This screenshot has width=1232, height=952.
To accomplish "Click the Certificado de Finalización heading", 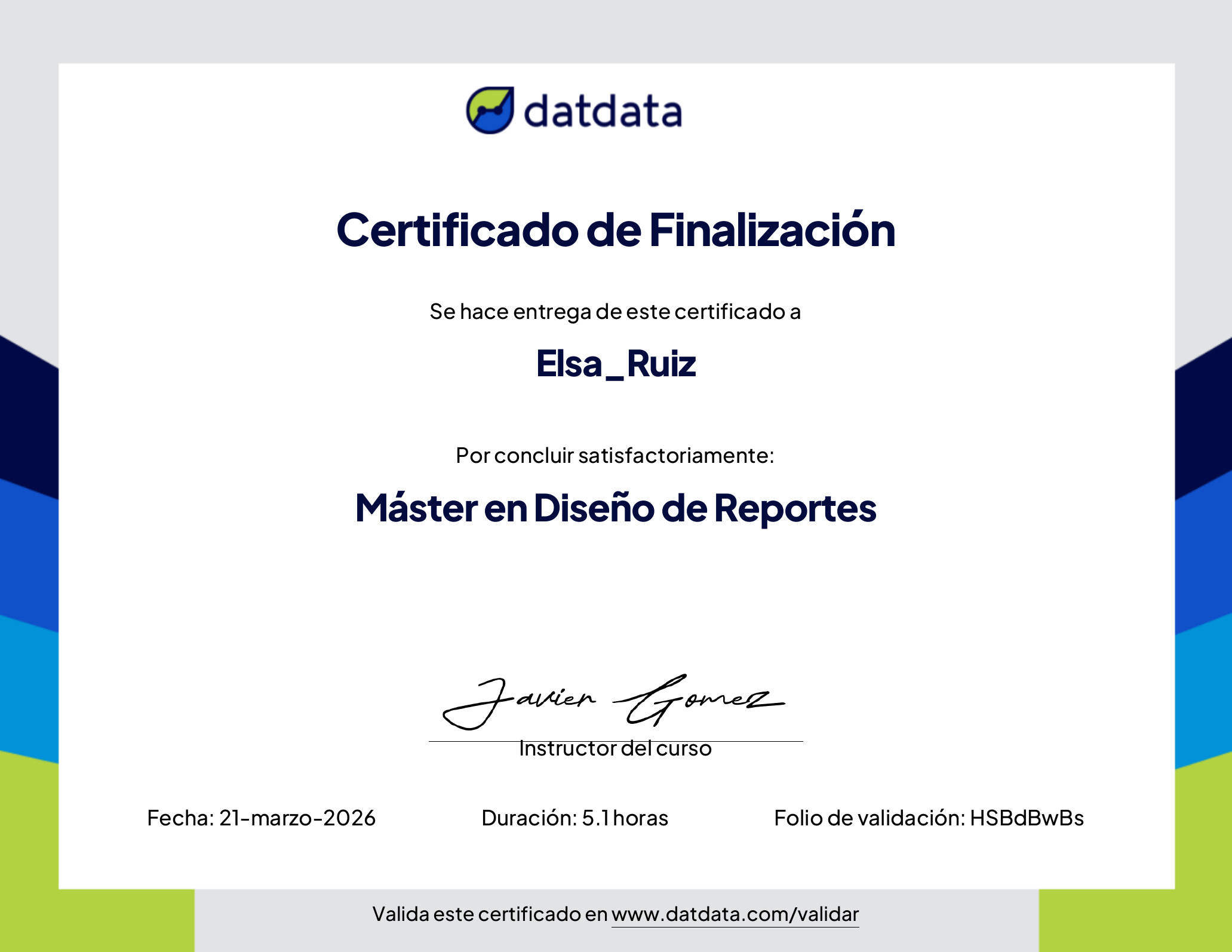I will tap(616, 230).
